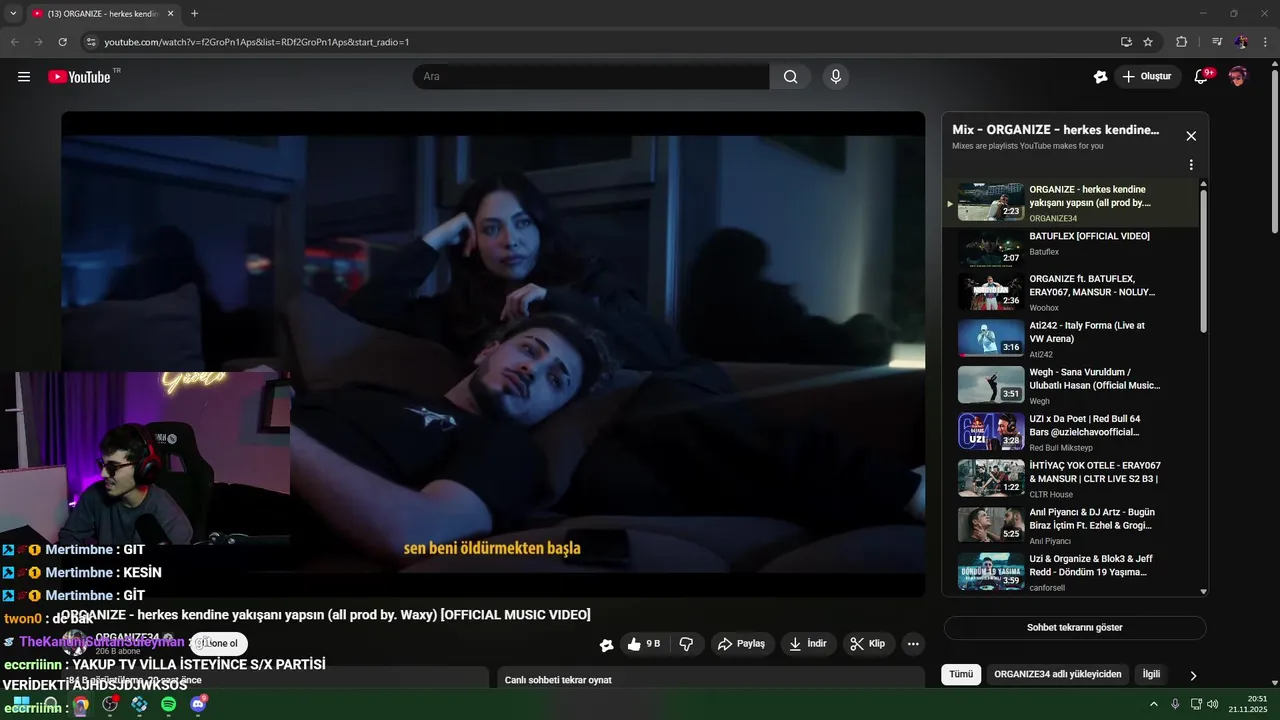Click the sparkle icon beside Oluştur
The height and width of the screenshot is (720, 1280).
tap(1100, 77)
